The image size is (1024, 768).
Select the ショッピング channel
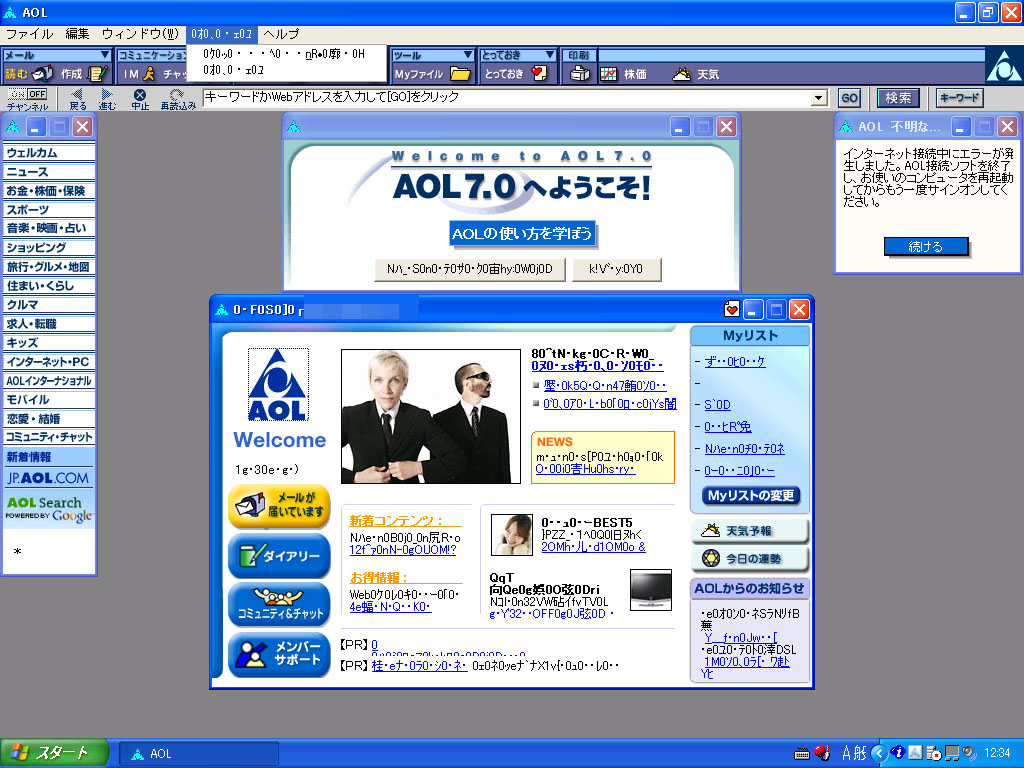(x=49, y=248)
